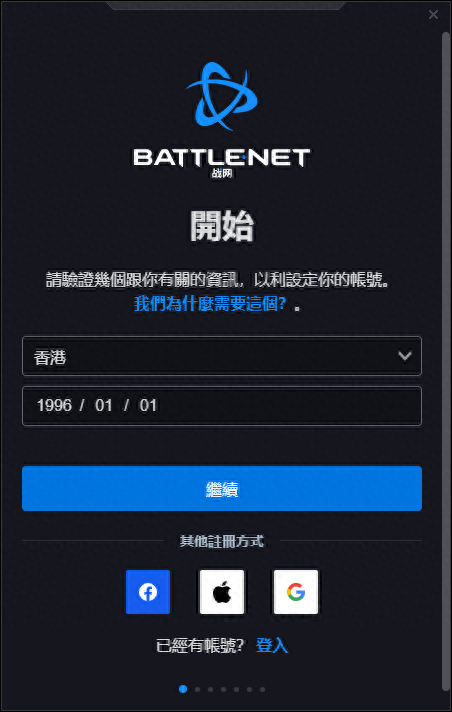The width and height of the screenshot is (452, 712).
Task: Jump to the sixth step dot
Action: click(x=249, y=689)
